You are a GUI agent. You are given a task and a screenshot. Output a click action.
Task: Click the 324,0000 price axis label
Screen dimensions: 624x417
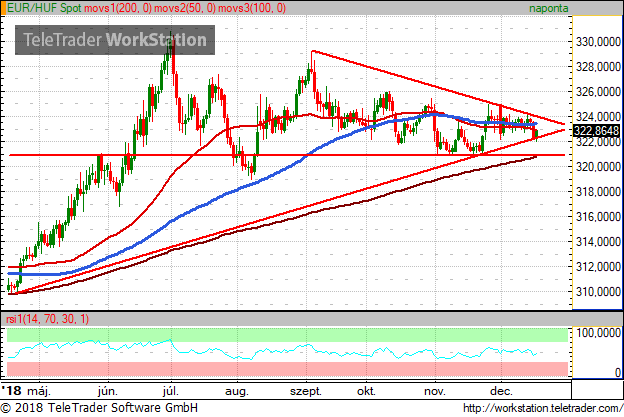point(598,117)
